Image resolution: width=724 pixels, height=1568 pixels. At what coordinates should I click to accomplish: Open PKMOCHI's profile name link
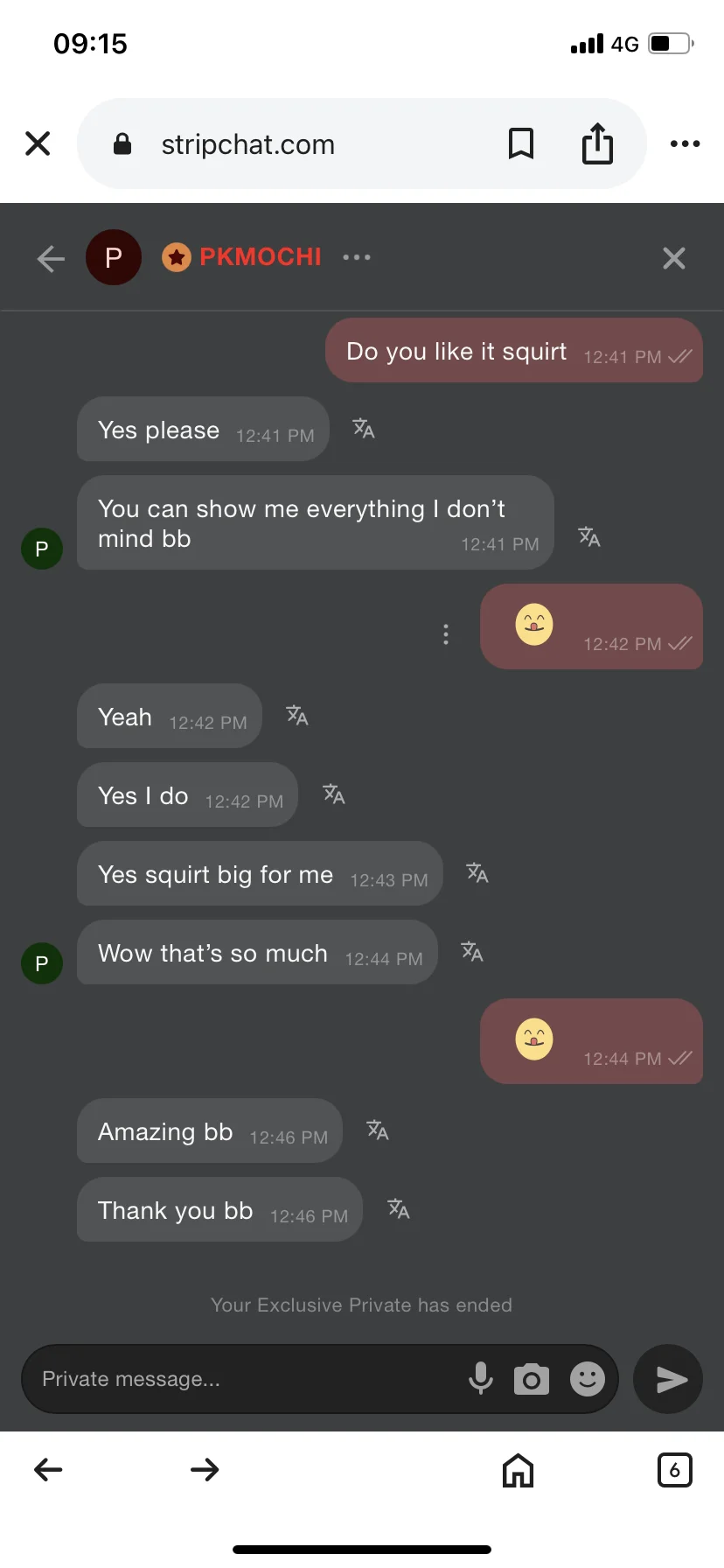260,257
